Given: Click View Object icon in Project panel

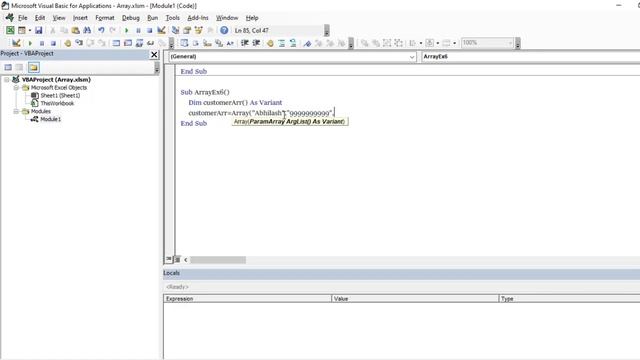Looking at the screenshot, I should click(x=19, y=67).
